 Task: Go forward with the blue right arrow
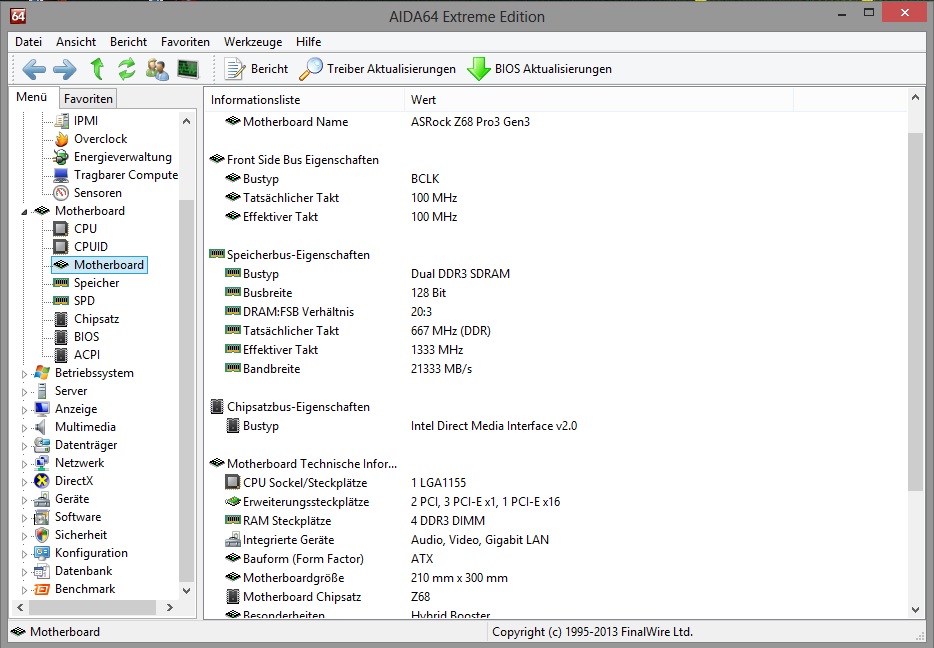coord(64,69)
